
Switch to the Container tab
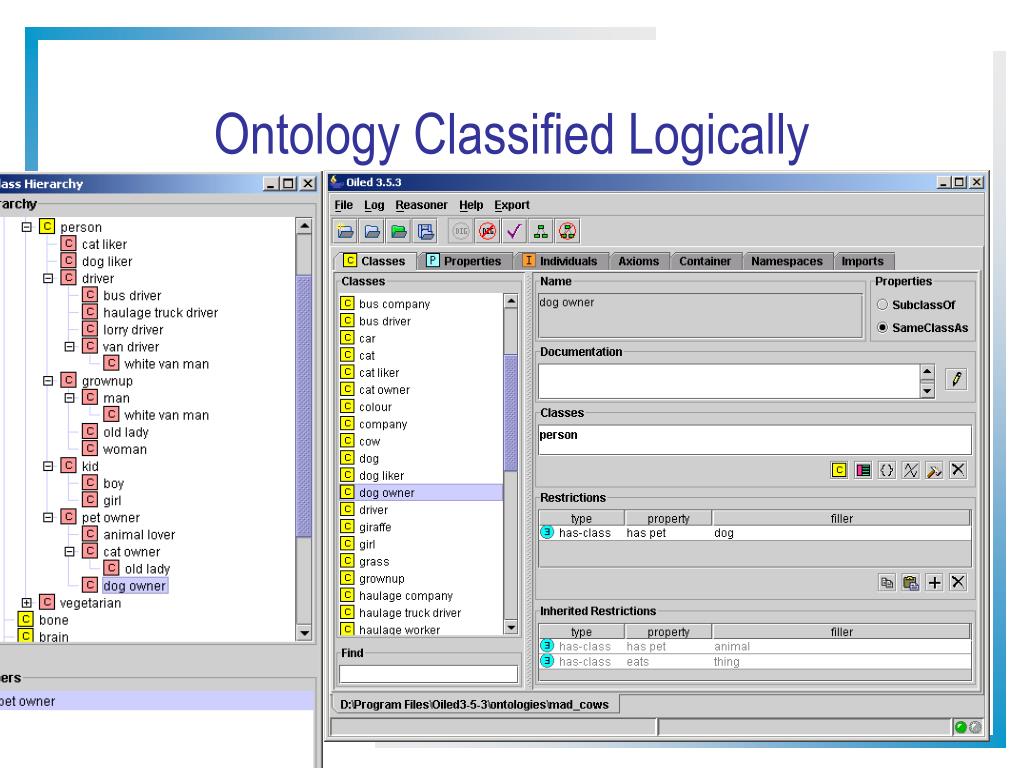click(705, 261)
